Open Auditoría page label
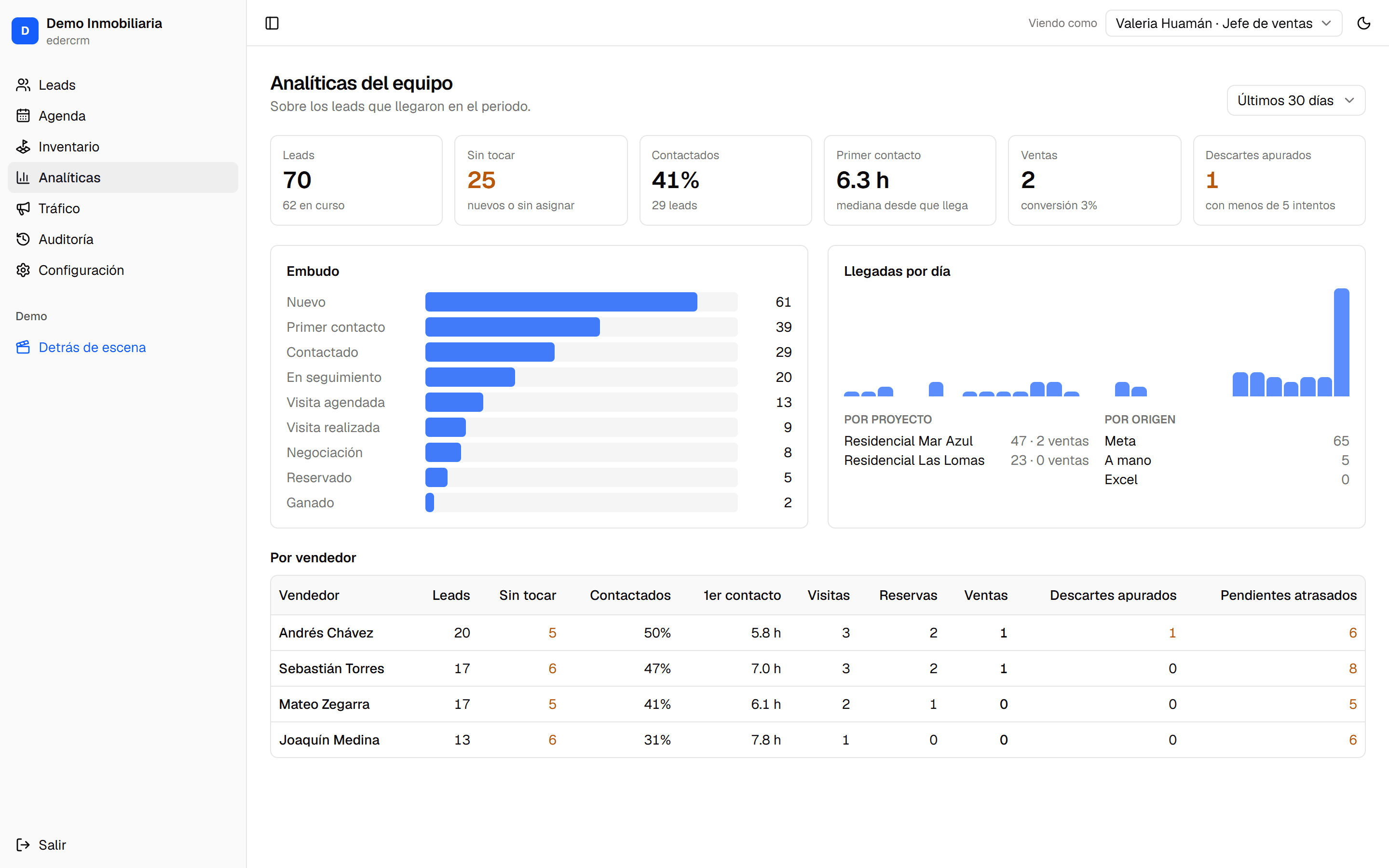The width and height of the screenshot is (1389, 868). tap(66, 239)
